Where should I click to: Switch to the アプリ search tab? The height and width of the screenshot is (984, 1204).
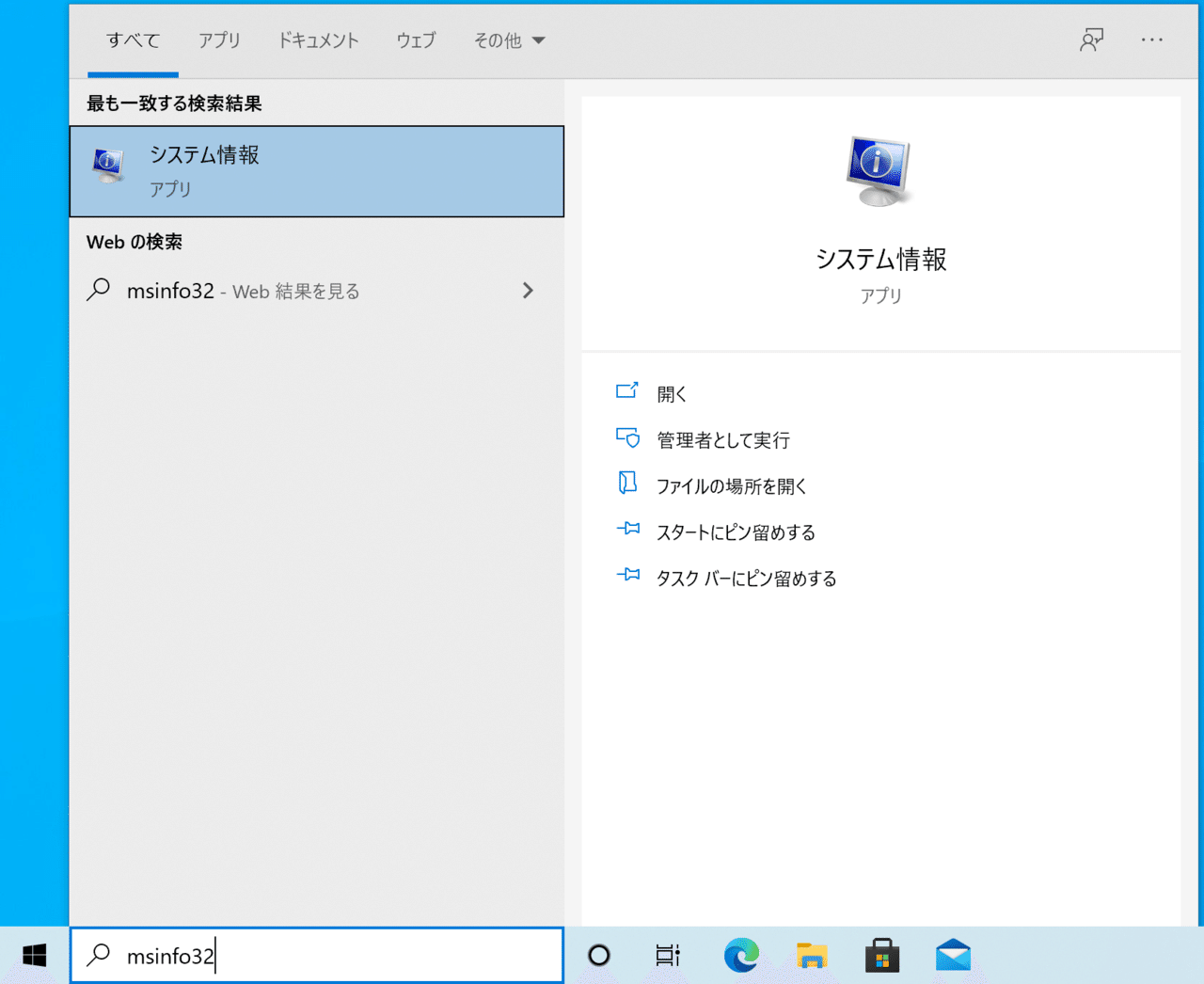coord(219,40)
